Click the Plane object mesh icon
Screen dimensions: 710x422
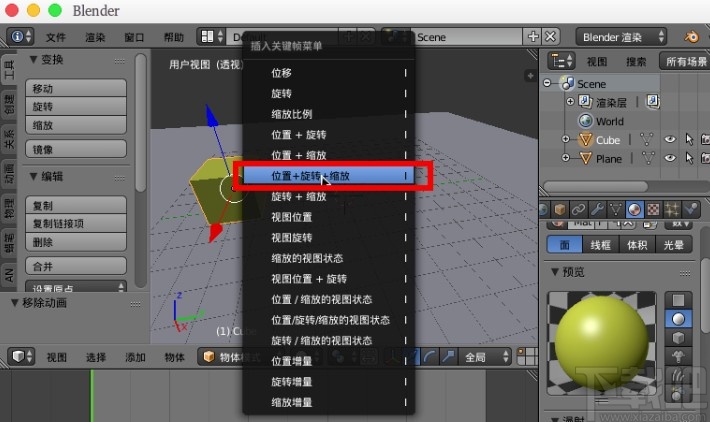[585, 158]
